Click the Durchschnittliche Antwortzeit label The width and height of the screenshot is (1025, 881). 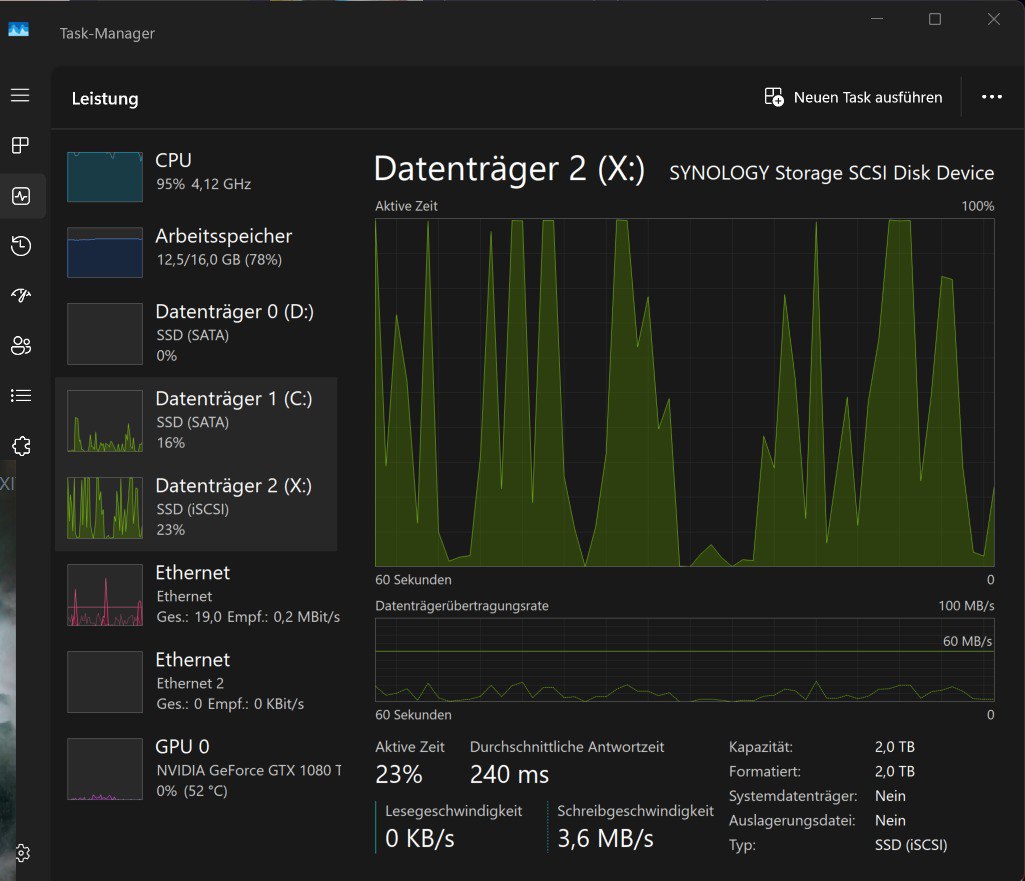click(567, 747)
